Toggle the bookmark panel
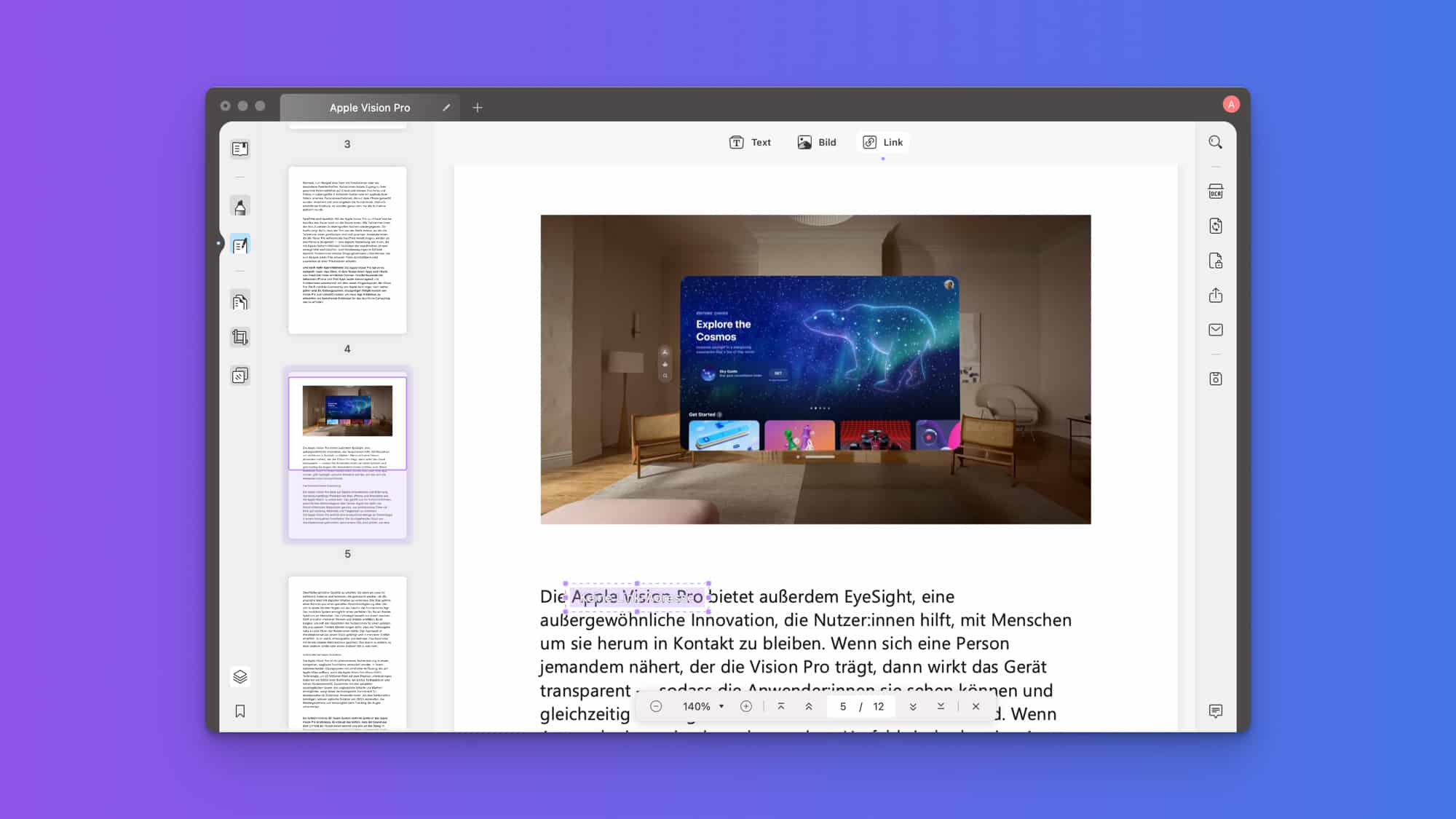Screen dimensions: 1456x819 point(240,711)
